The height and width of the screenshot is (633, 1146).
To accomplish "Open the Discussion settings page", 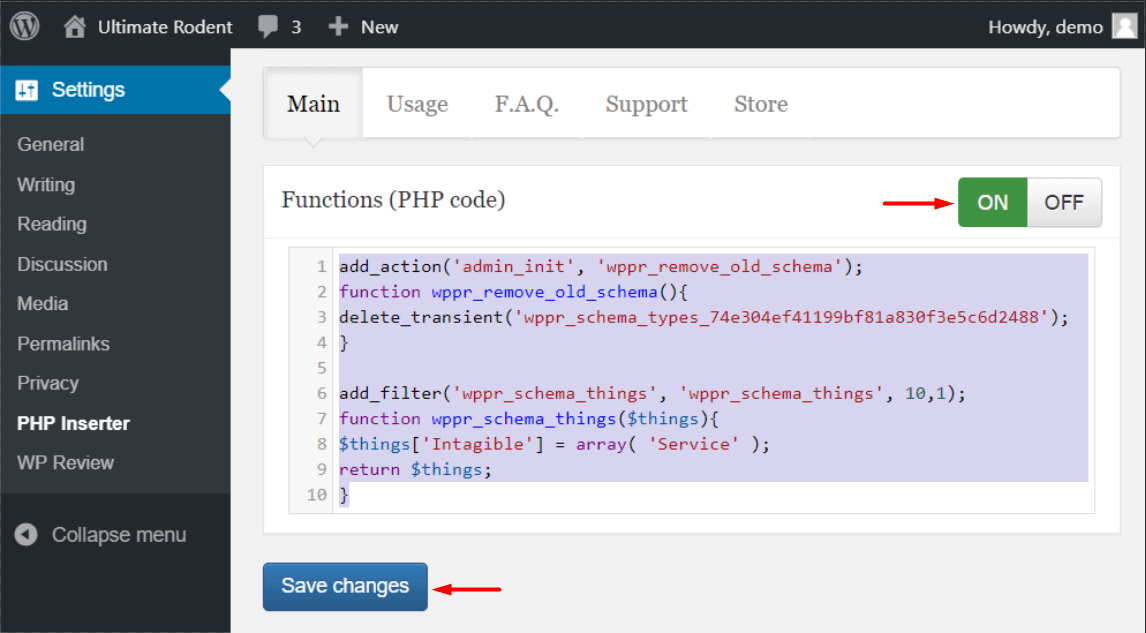I will (x=62, y=265).
